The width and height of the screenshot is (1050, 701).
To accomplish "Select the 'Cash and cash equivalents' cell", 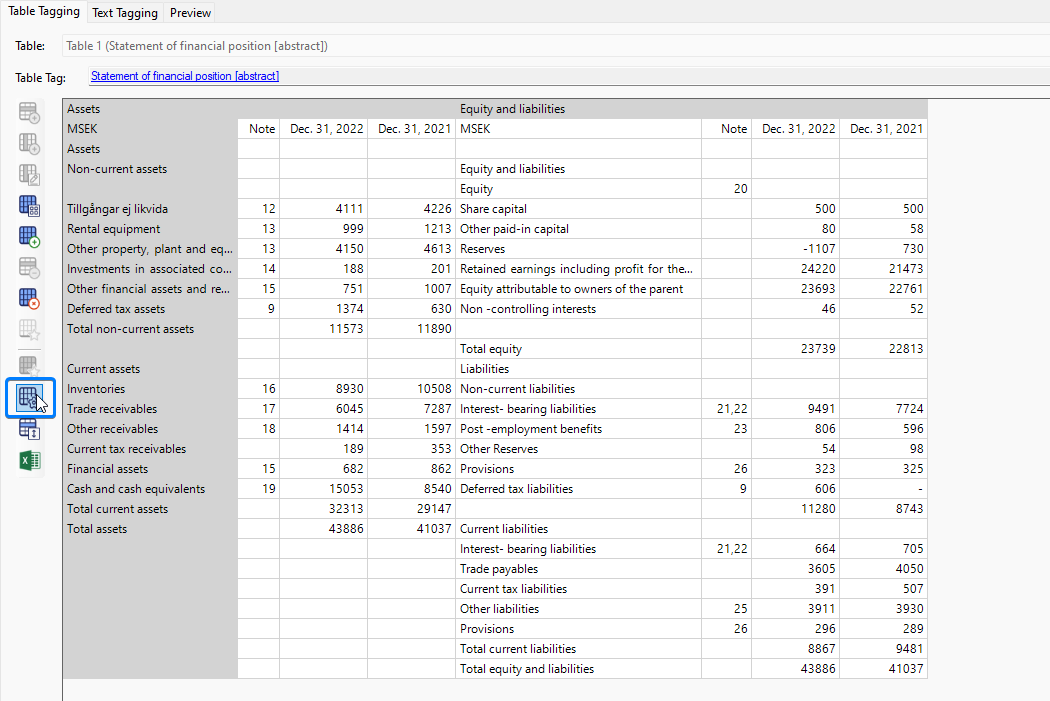I will [151, 489].
